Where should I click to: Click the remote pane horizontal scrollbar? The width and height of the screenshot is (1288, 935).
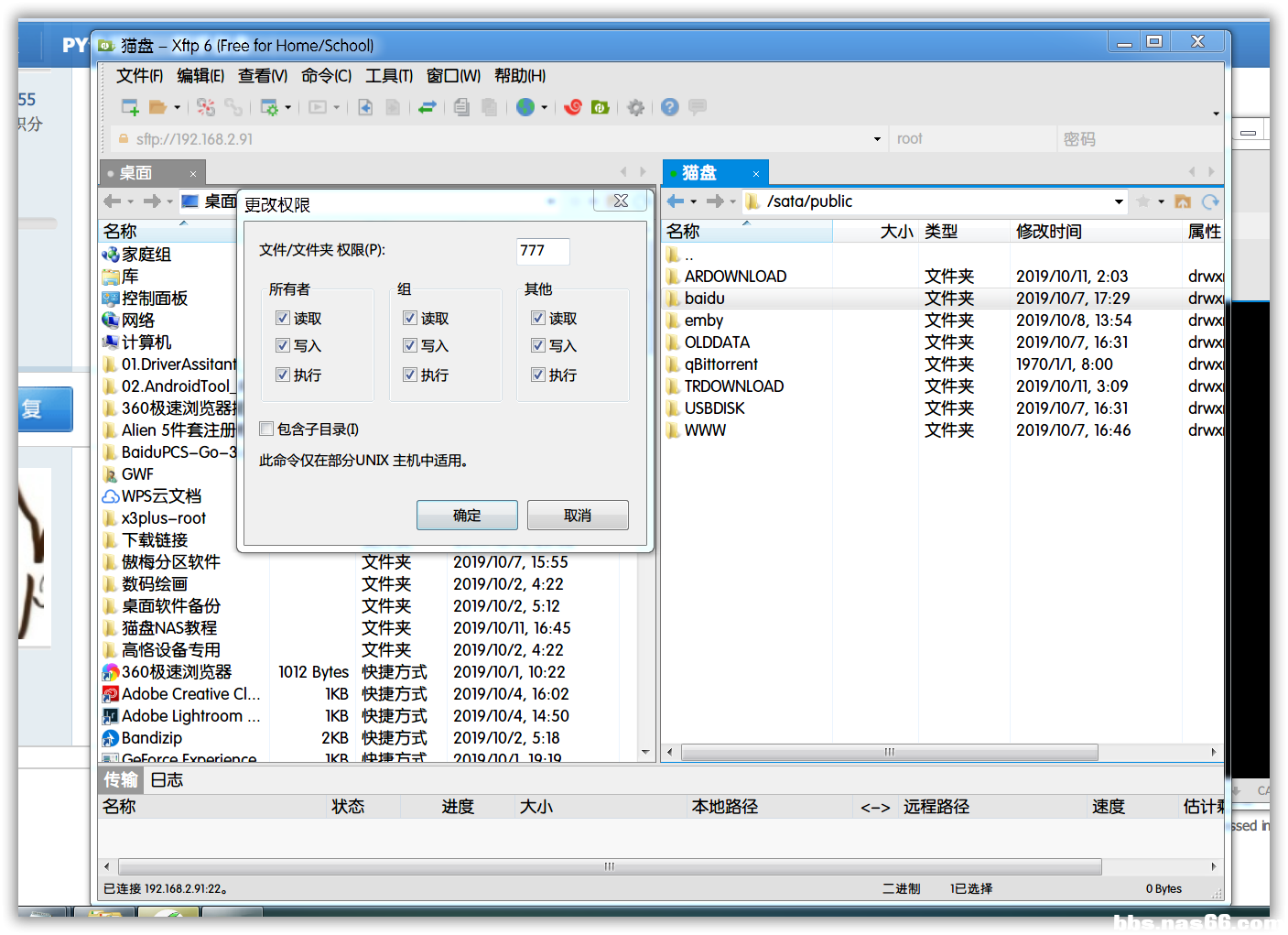[x=889, y=753]
